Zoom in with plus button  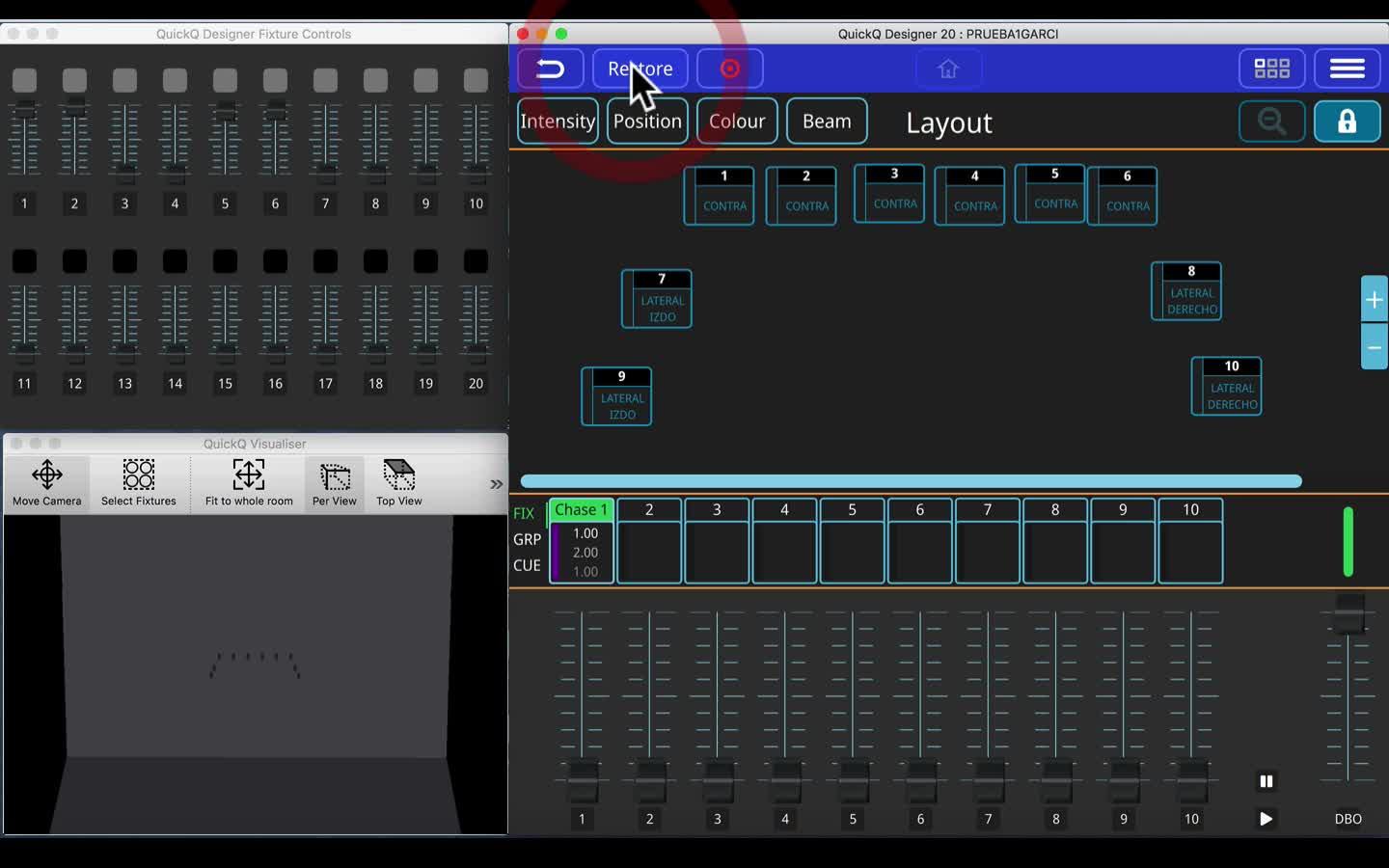coord(1375,300)
